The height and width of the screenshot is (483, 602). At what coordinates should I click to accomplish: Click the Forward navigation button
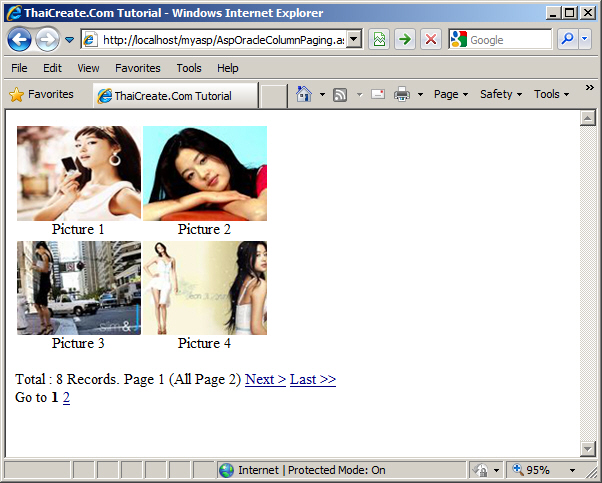pos(48,40)
